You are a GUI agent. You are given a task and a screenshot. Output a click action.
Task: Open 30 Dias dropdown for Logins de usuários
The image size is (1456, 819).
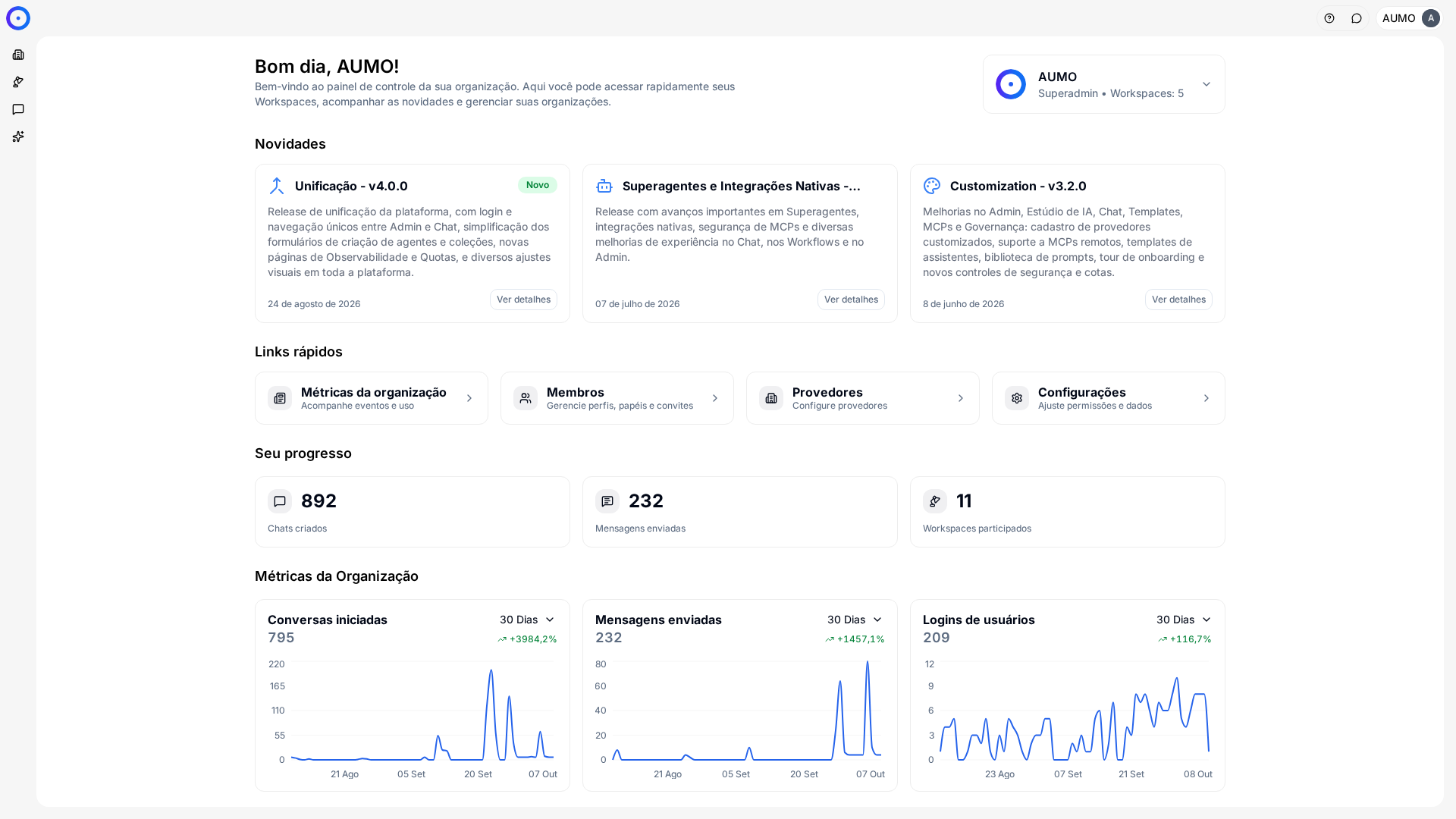tap(1184, 620)
